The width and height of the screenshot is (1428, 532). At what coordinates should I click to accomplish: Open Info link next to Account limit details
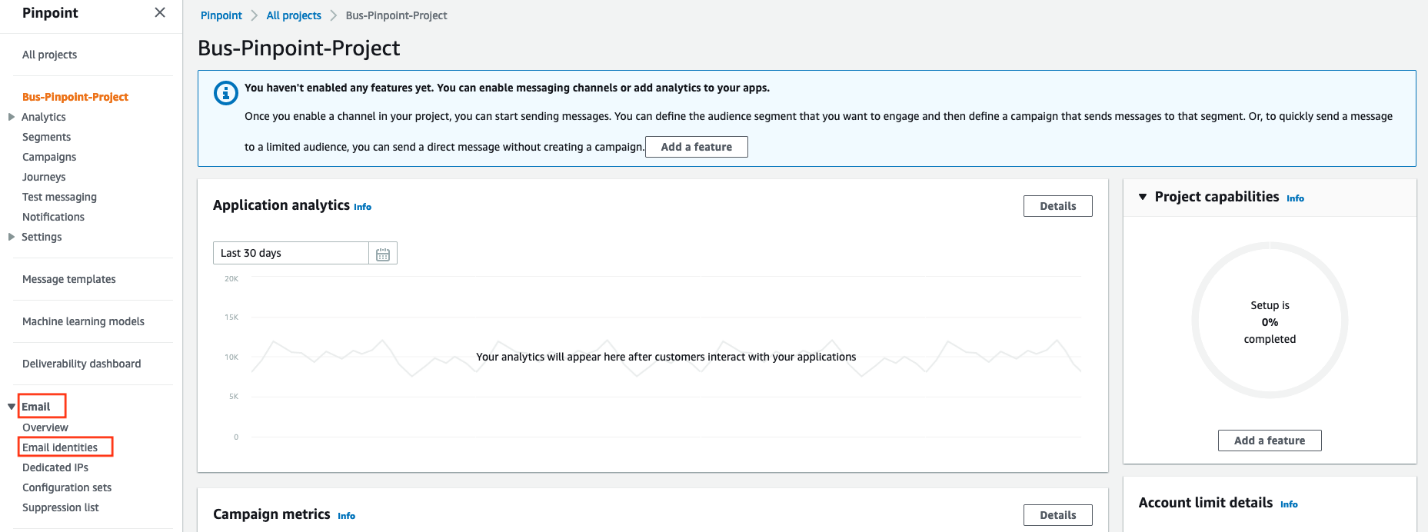1289,504
